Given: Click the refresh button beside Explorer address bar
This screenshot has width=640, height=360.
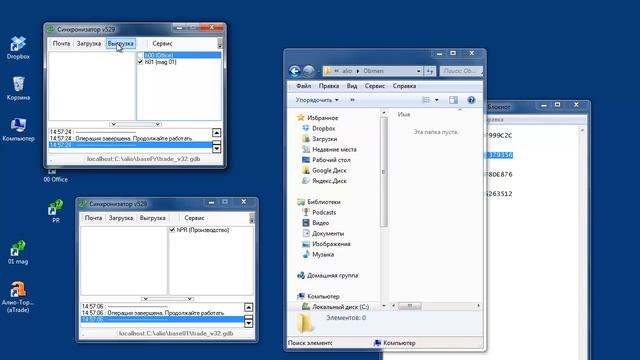Looking at the screenshot, I should 430,71.
